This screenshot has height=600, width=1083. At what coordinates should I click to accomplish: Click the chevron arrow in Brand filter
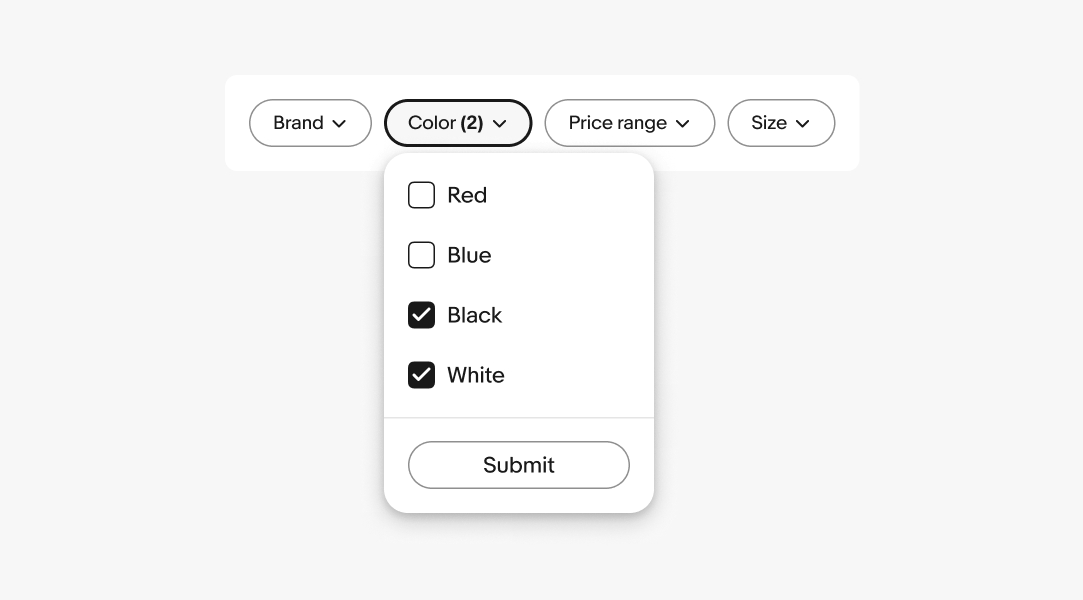pos(339,124)
